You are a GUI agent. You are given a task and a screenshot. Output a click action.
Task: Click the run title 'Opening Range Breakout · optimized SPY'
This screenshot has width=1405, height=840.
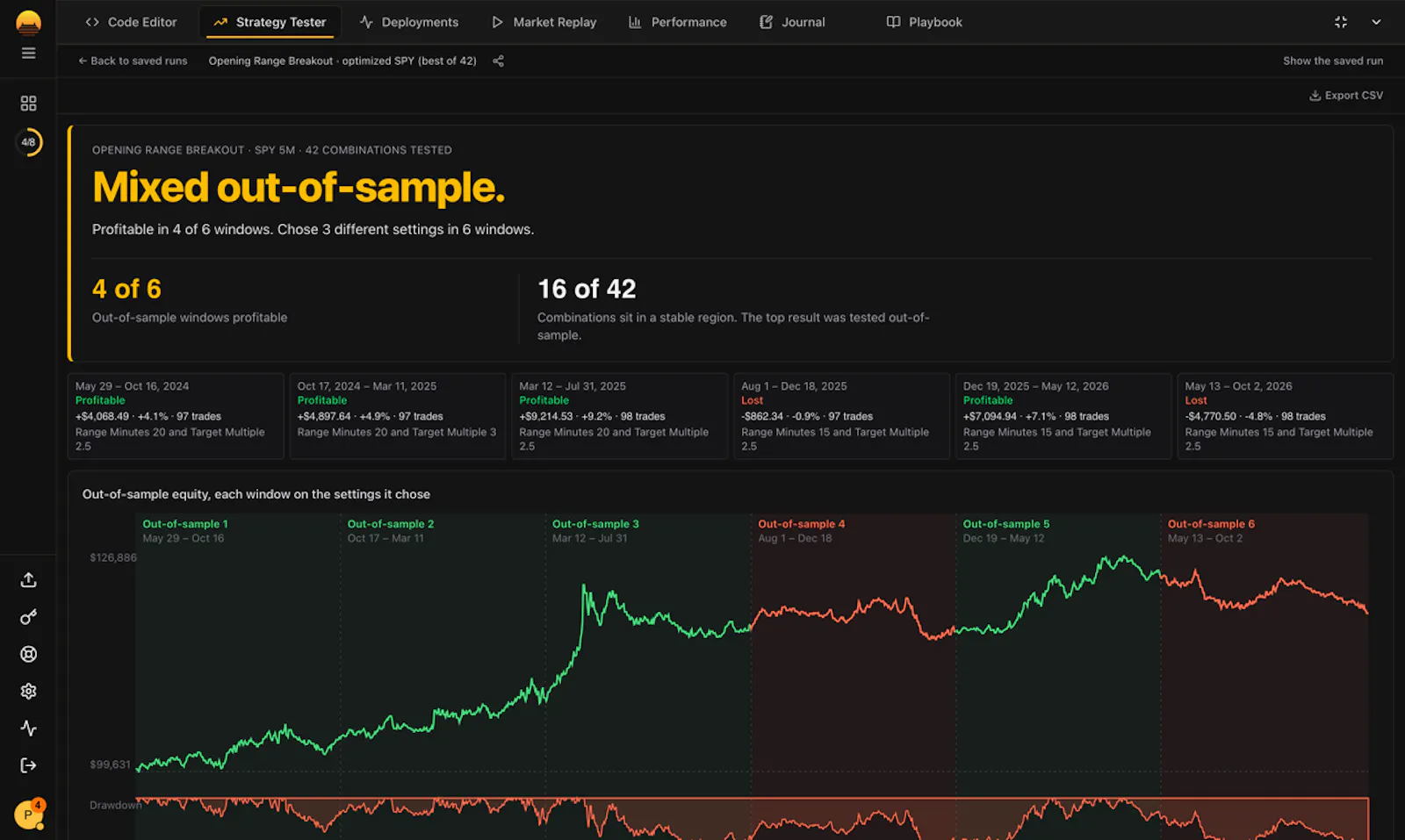pyautogui.click(x=342, y=61)
